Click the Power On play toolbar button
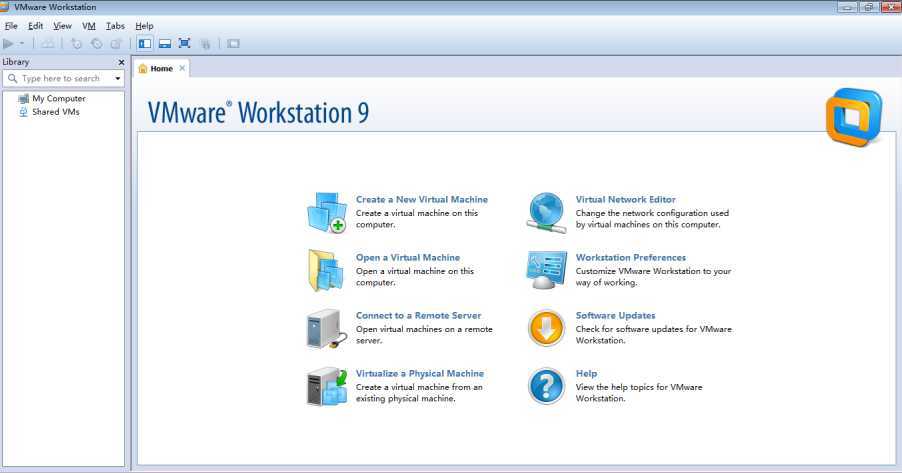This screenshot has height=473, width=902. [8, 44]
